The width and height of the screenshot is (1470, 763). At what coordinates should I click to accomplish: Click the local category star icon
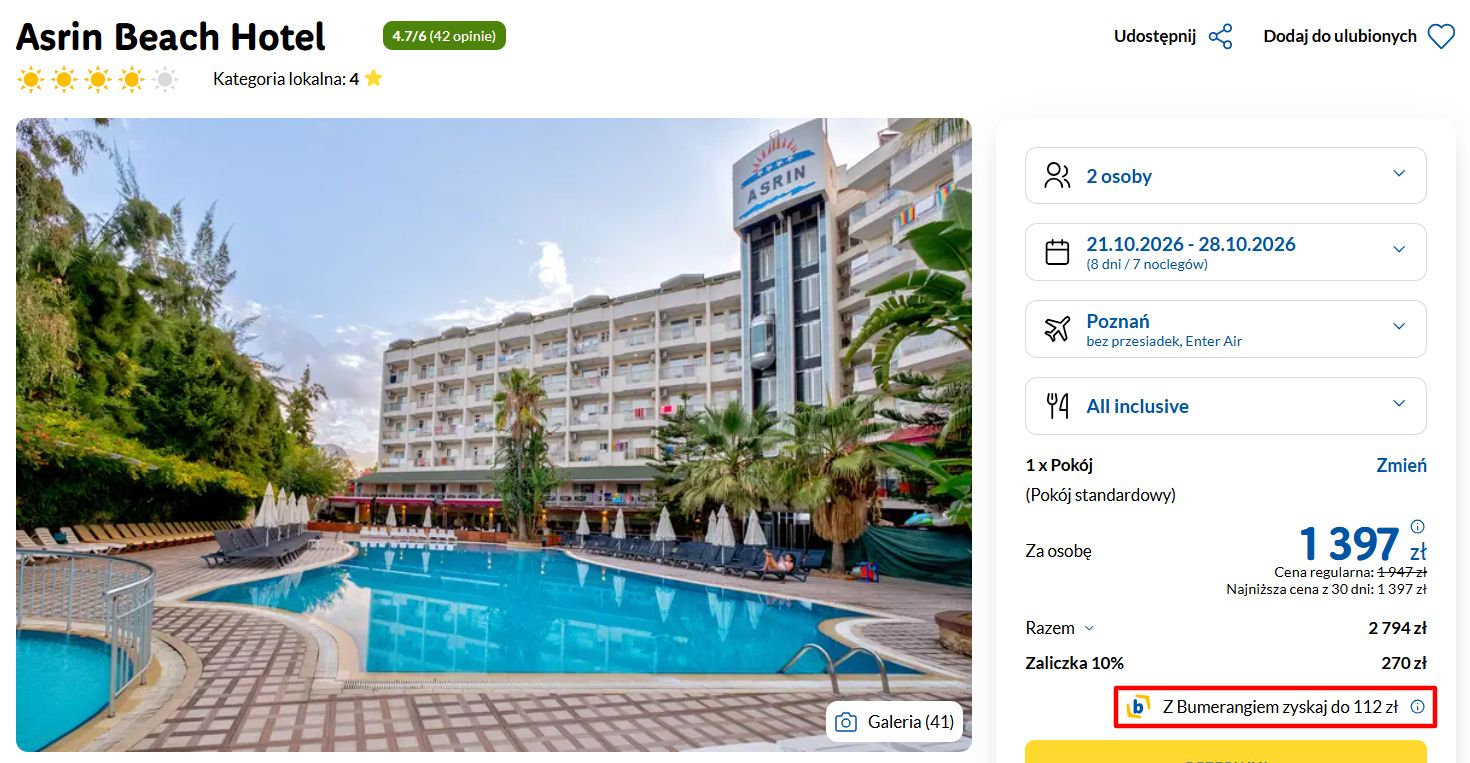point(374,78)
